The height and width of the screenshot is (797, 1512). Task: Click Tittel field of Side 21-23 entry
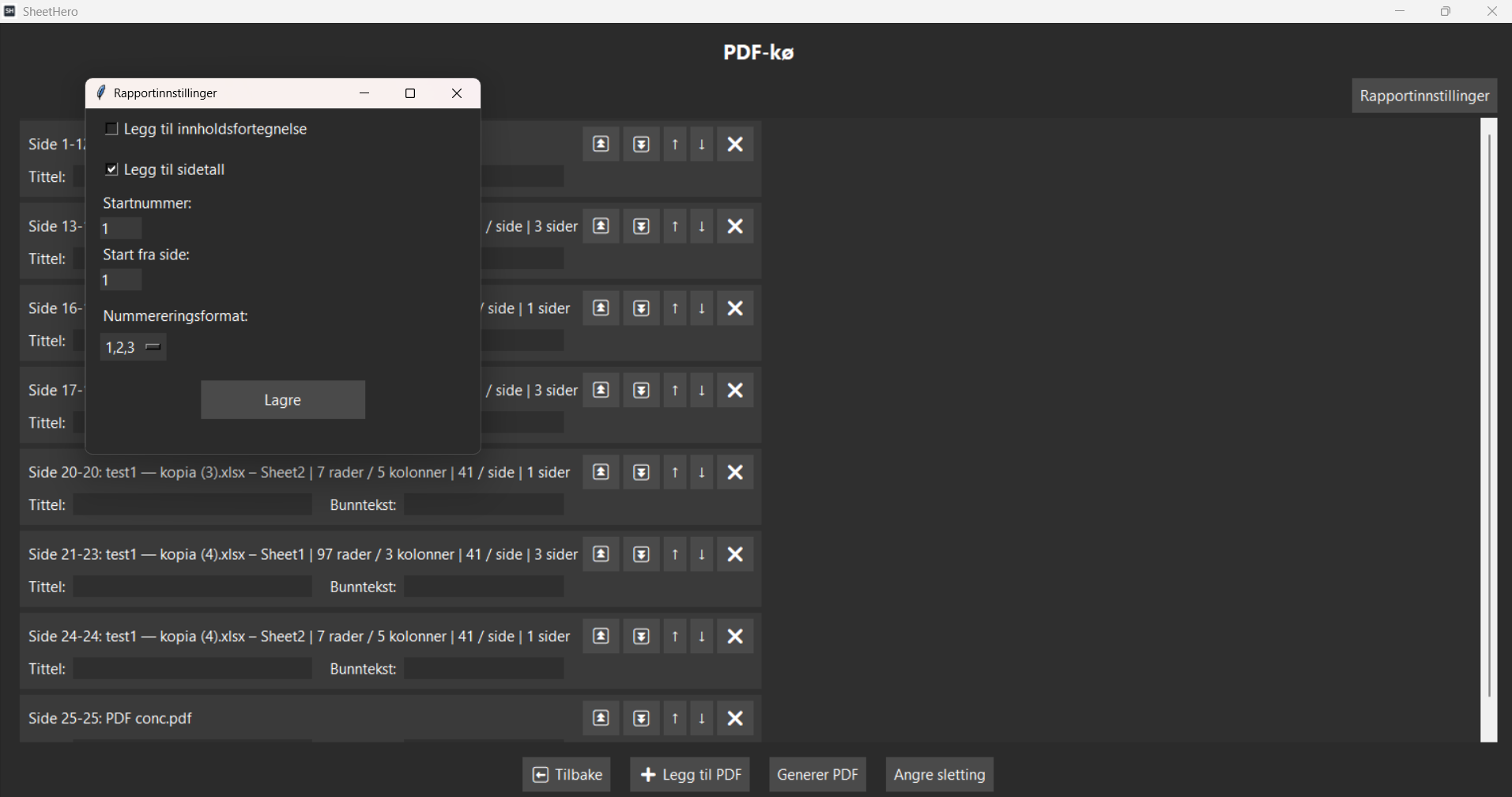pos(193,587)
